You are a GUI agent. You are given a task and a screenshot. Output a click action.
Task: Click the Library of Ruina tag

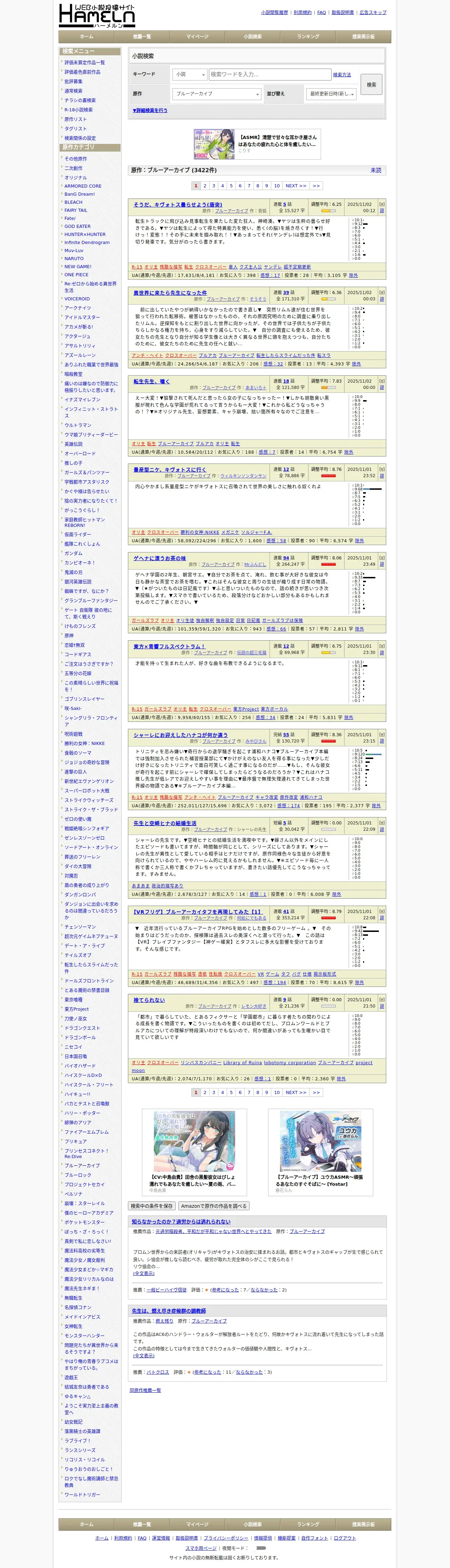tap(242, 1062)
